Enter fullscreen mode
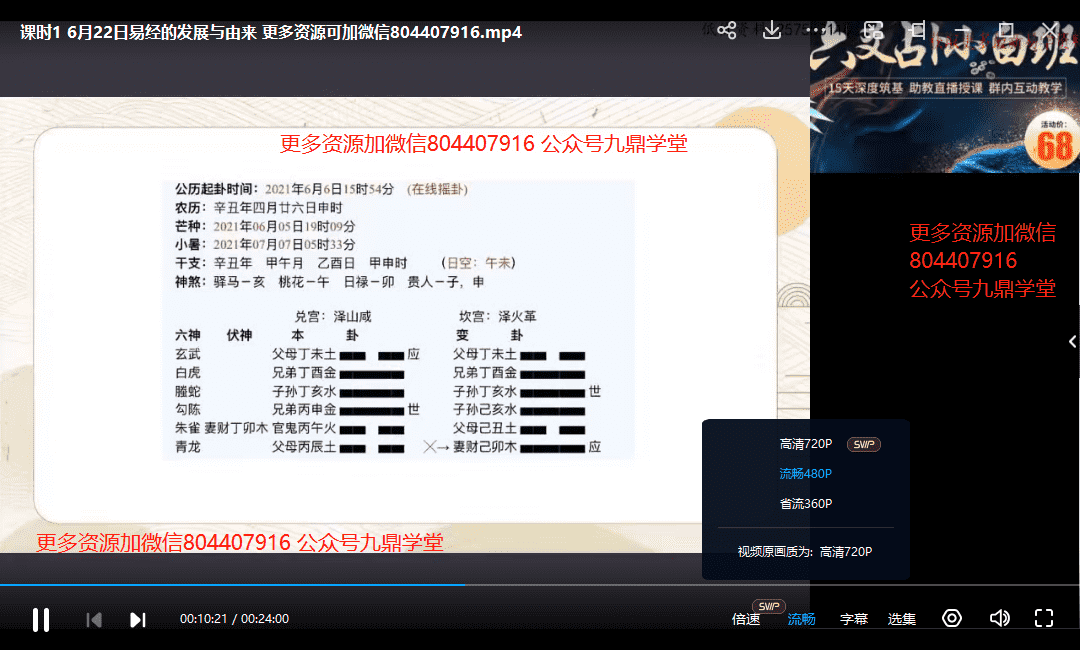Screen dimensions: 1080x650 [1044, 618]
